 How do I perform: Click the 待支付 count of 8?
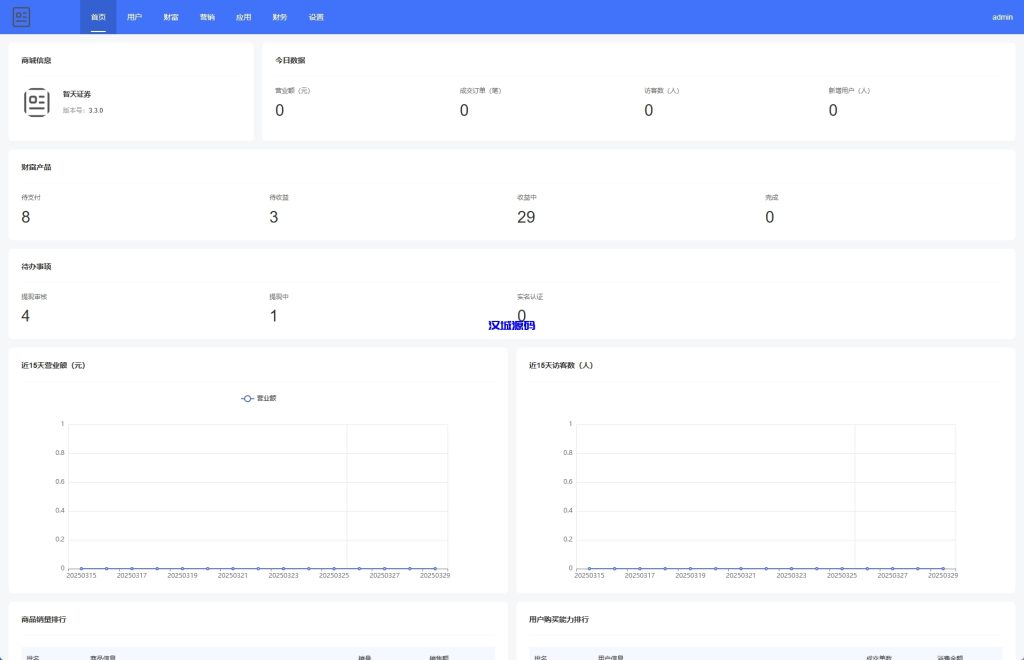point(26,217)
